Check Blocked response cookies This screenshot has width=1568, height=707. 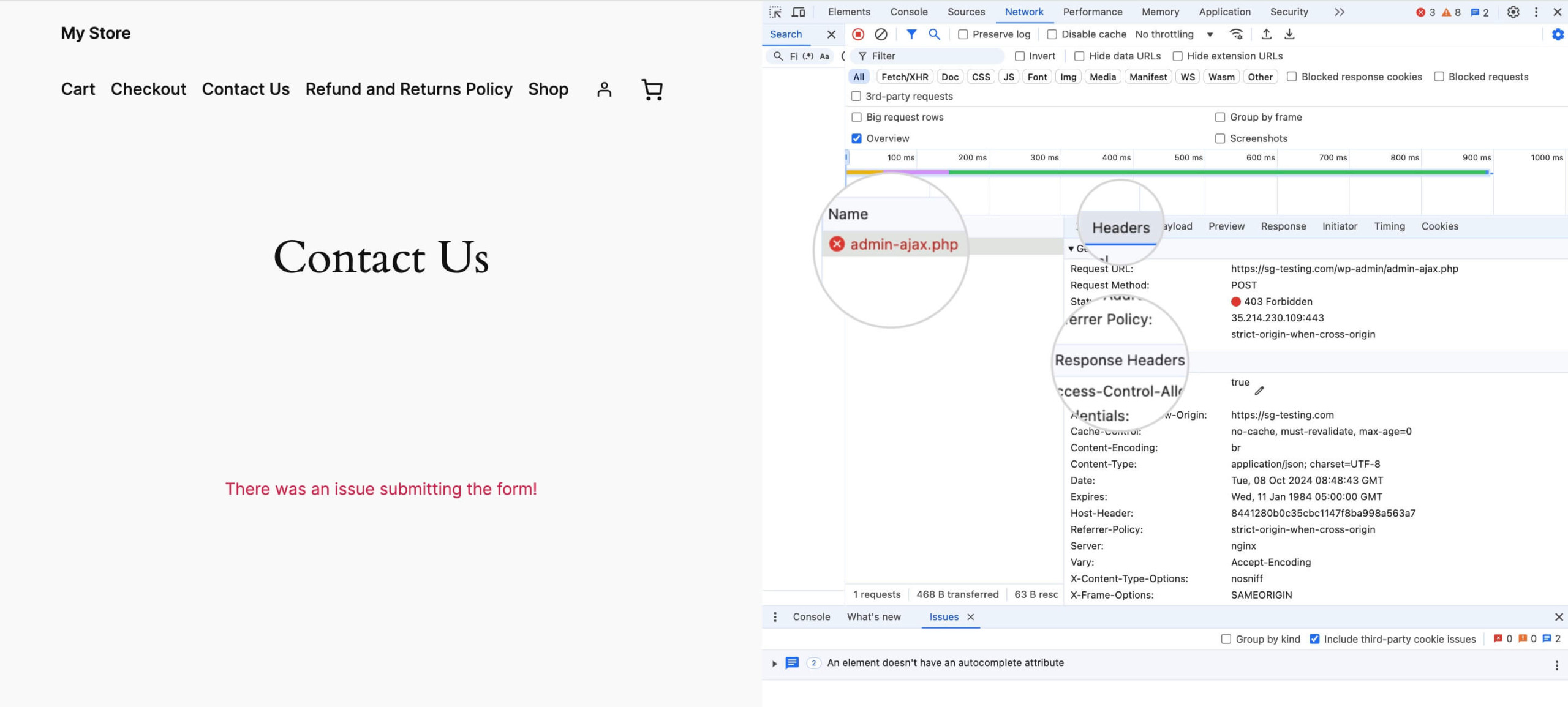click(1292, 77)
